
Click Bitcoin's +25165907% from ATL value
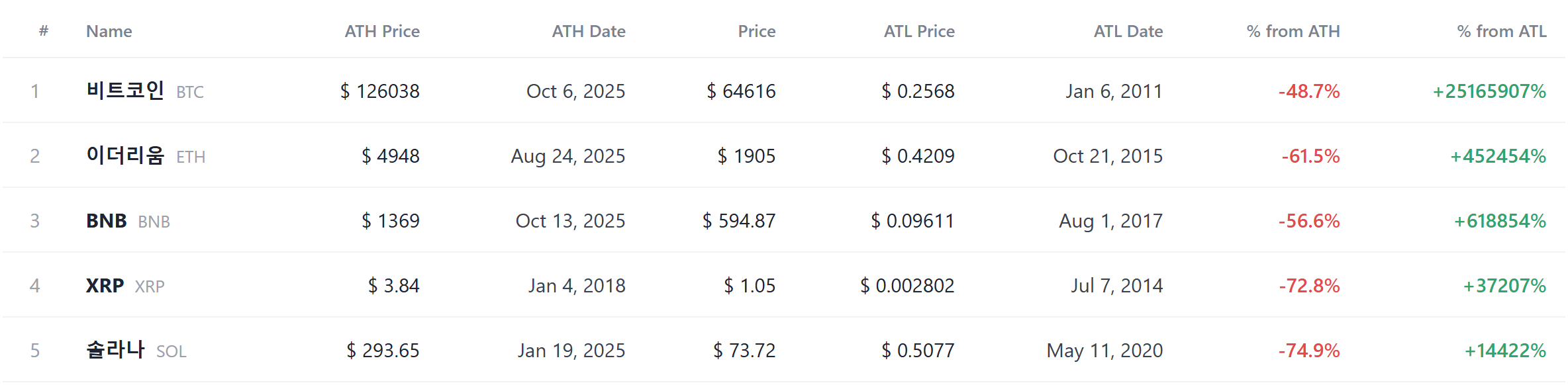(1489, 91)
